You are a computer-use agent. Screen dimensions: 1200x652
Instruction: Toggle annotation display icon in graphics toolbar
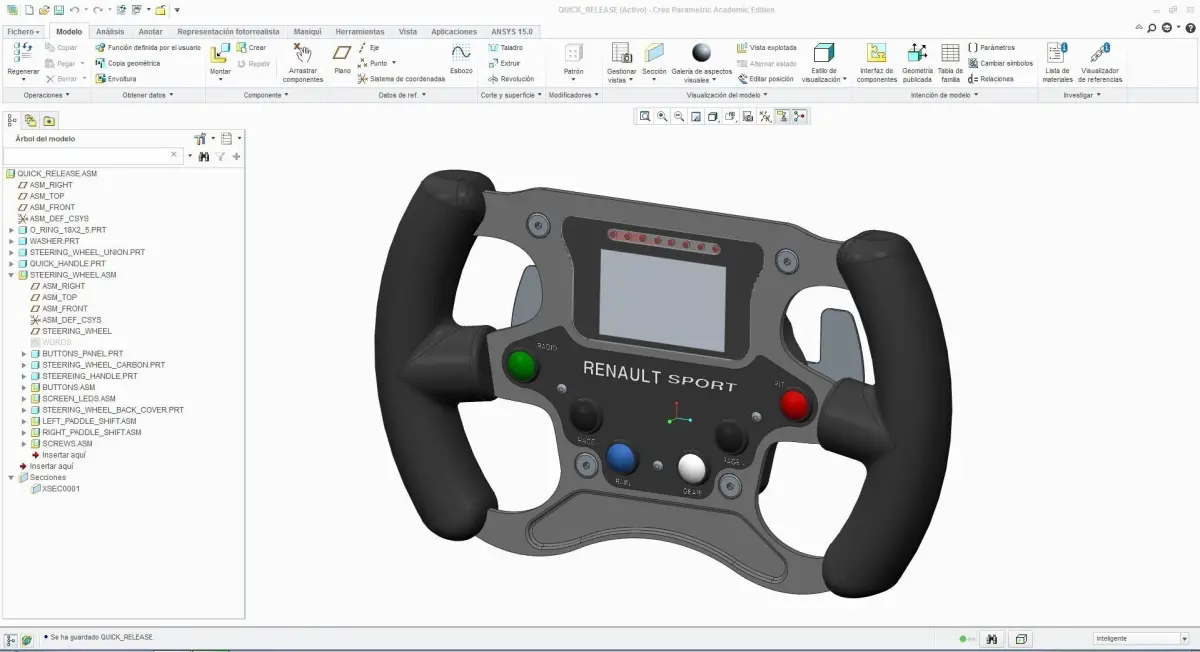[782, 116]
